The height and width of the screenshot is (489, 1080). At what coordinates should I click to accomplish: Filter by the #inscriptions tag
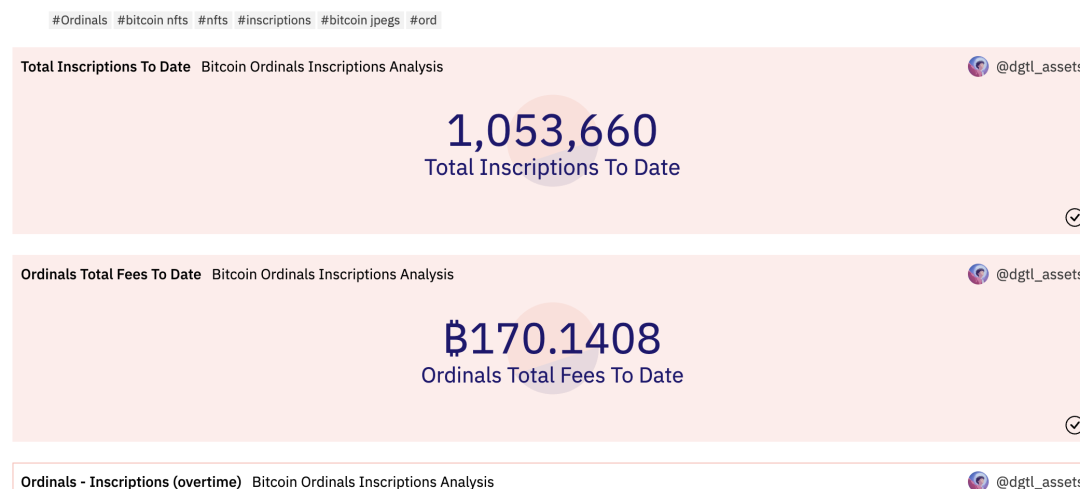274,20
